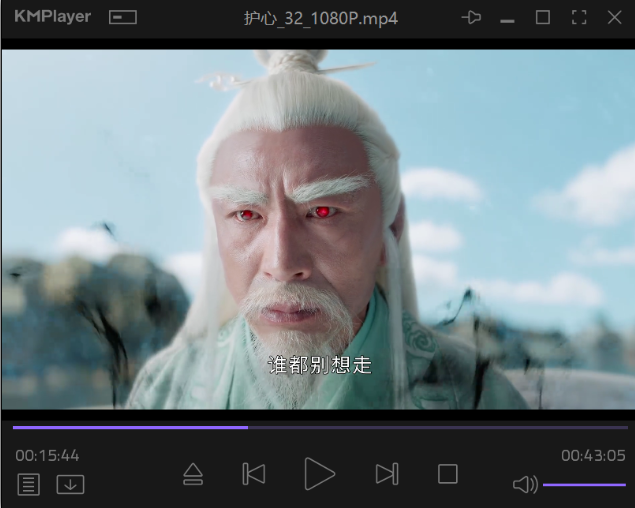Minimize the KMPlayer window
The image size is (635, 508).
click(507, 18)
